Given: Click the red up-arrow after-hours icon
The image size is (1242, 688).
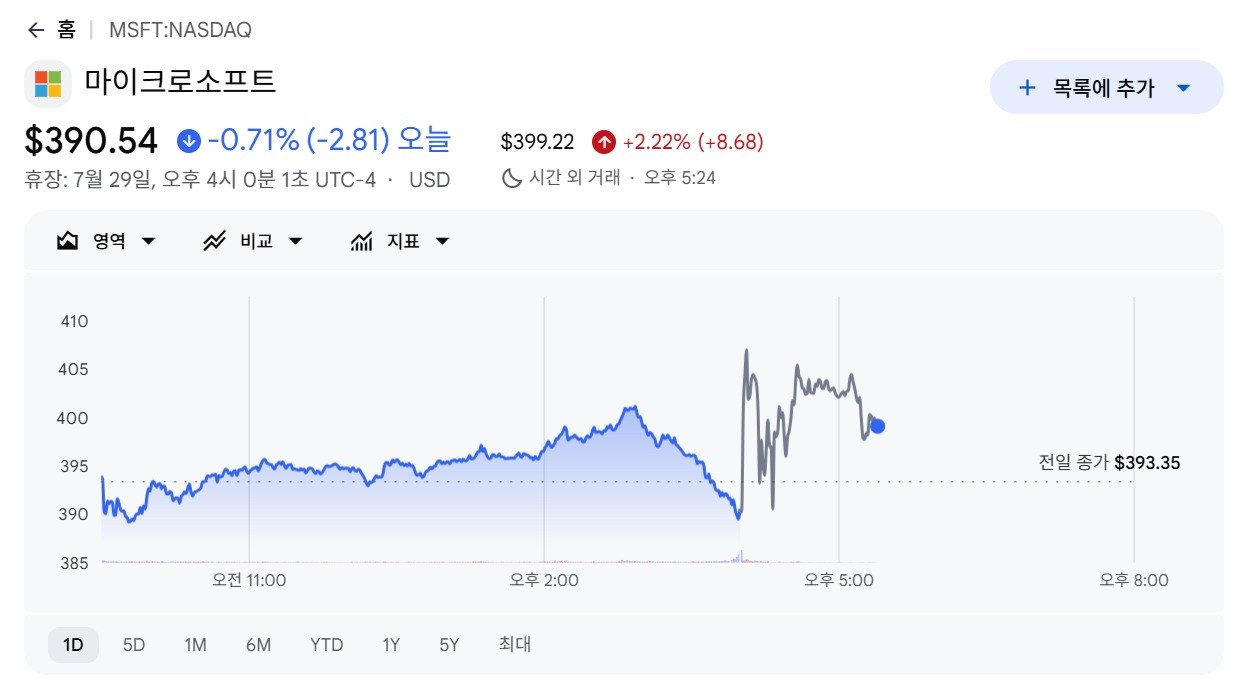Looking at the screenshot, I should coord(603,142).
